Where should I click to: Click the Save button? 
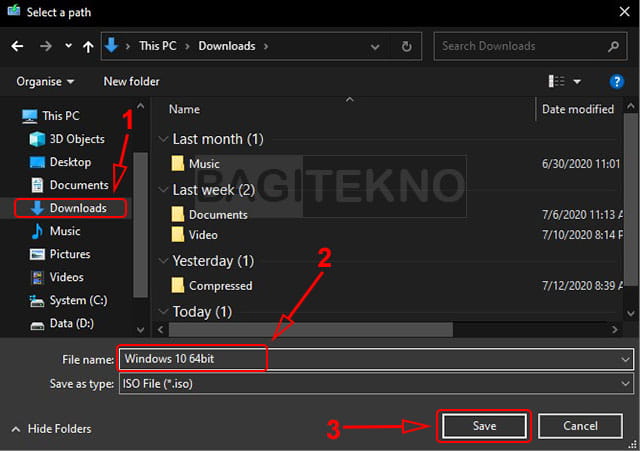(x=484, y=426)
